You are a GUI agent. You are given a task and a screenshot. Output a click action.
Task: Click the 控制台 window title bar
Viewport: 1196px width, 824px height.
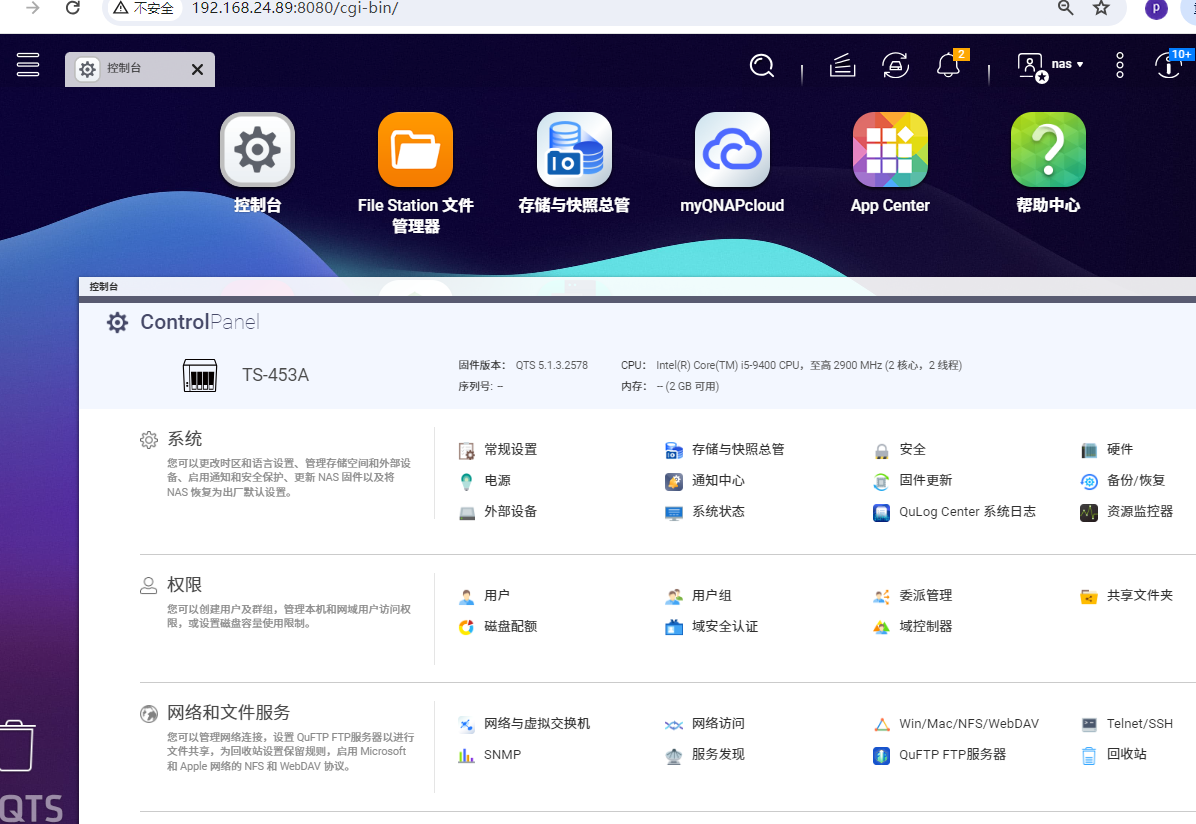[637, 287]
